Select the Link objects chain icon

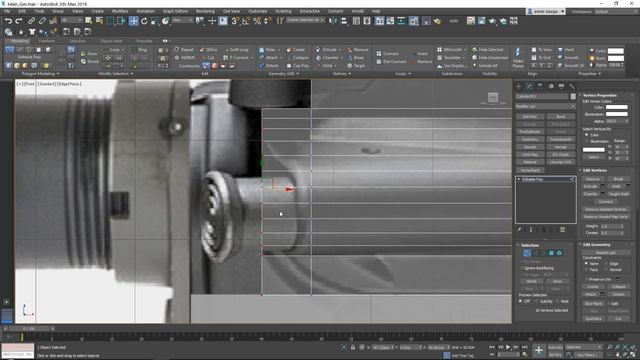(31, 21)
